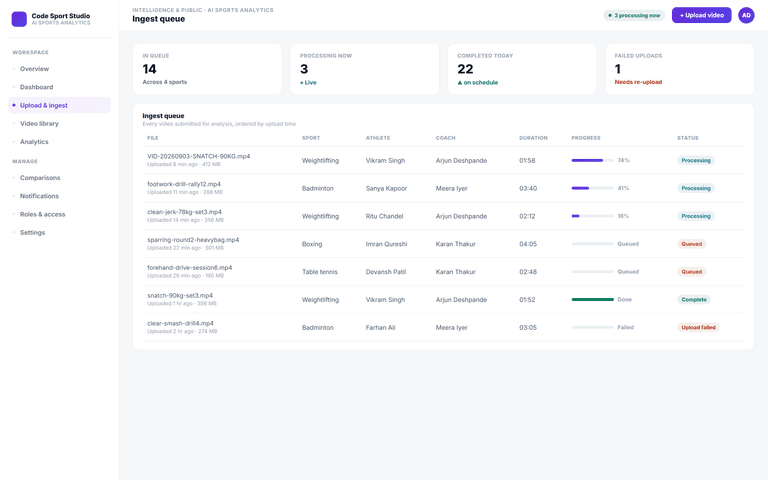The height and width of the screenshot is (480, 768).
Task: Open file footwork-drill-rally12.mp4
Action: tap(184, 184)
